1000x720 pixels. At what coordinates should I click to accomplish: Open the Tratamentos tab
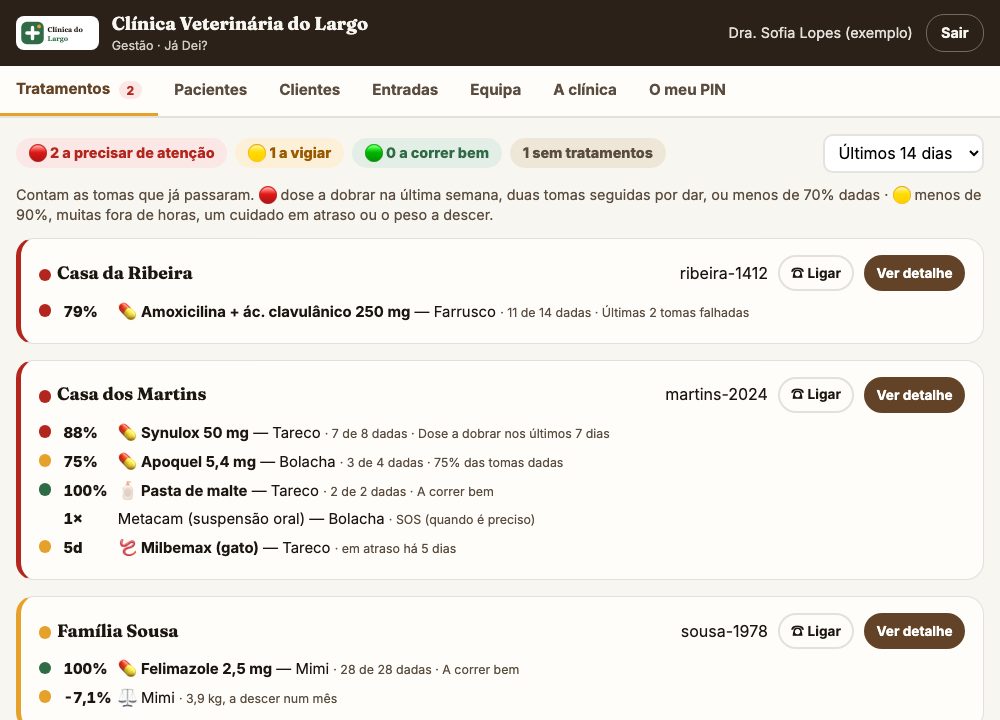[x=78, y=89]
